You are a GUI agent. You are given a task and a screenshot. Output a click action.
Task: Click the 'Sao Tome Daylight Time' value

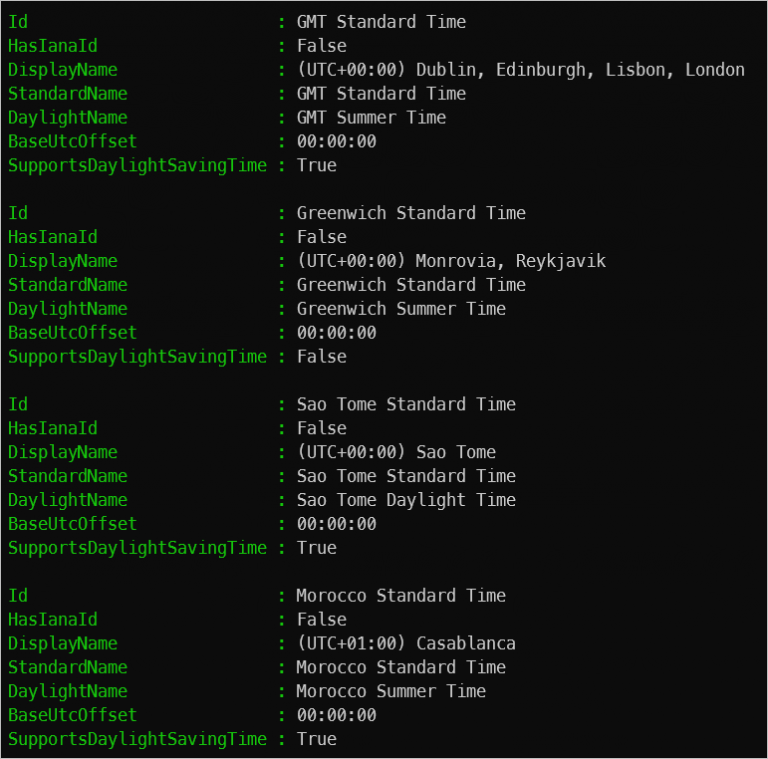click(x=406, y=500)
